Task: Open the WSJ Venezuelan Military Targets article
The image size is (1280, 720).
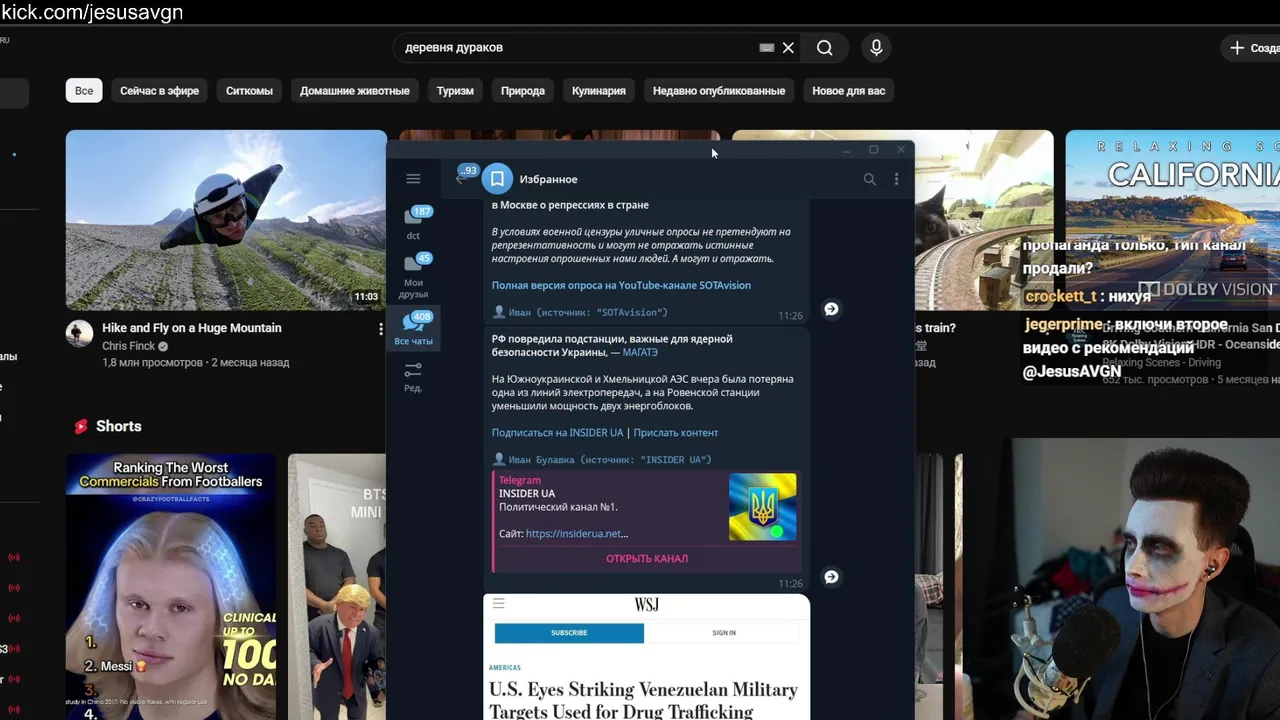Action: point(643,700)
